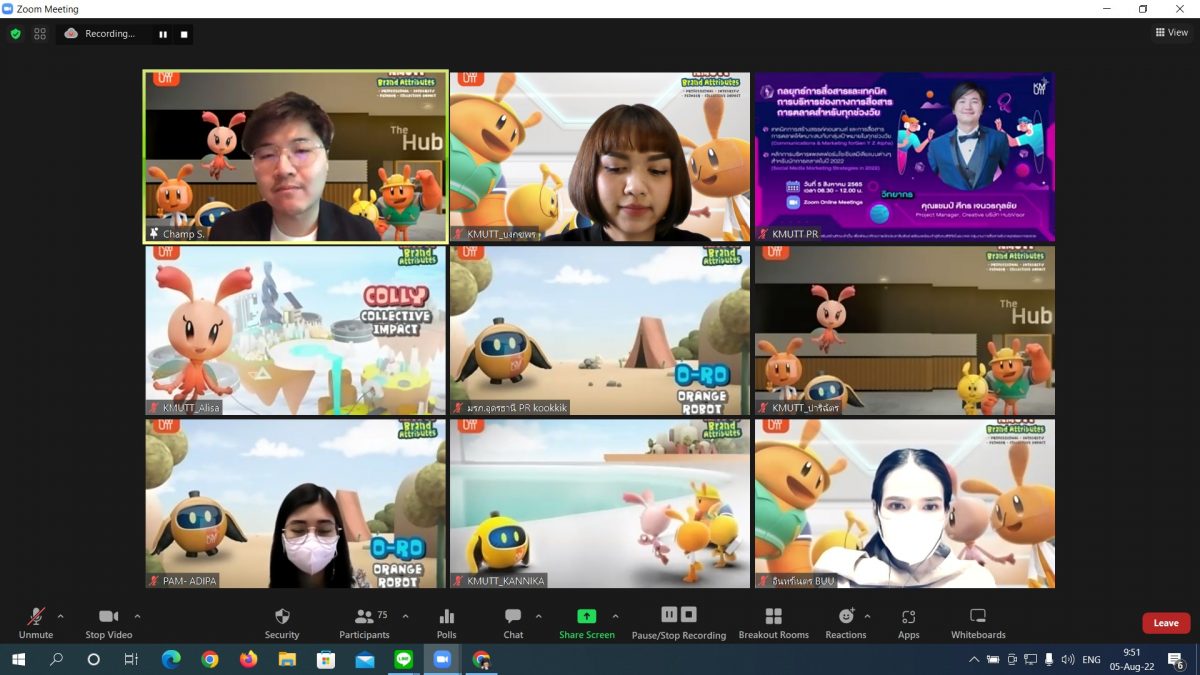
Task: Select the KMUTT_KANNIKA video tile
Action: tap(600, 503)
